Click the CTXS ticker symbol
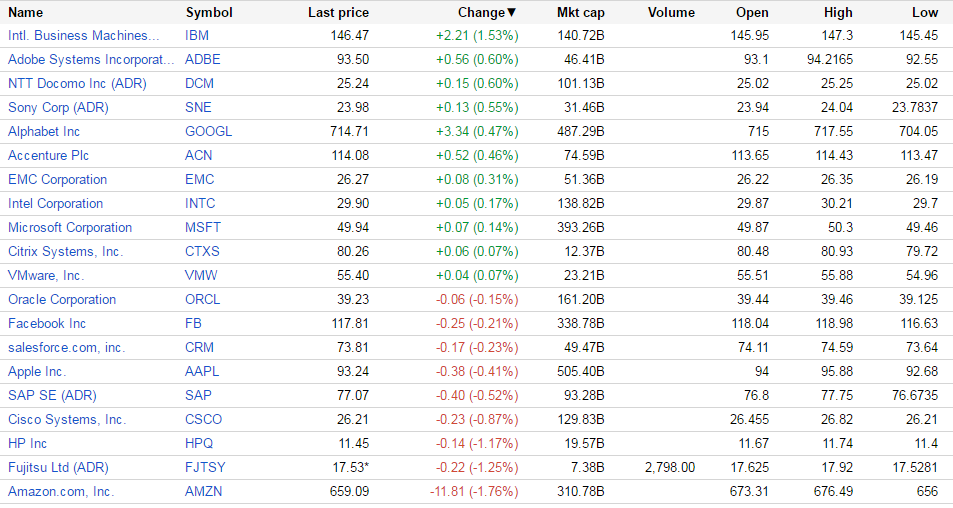 tap(203, 251)
